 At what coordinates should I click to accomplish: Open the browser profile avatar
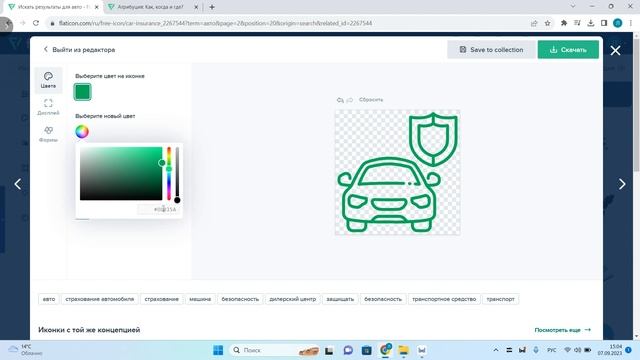[618, 23]
